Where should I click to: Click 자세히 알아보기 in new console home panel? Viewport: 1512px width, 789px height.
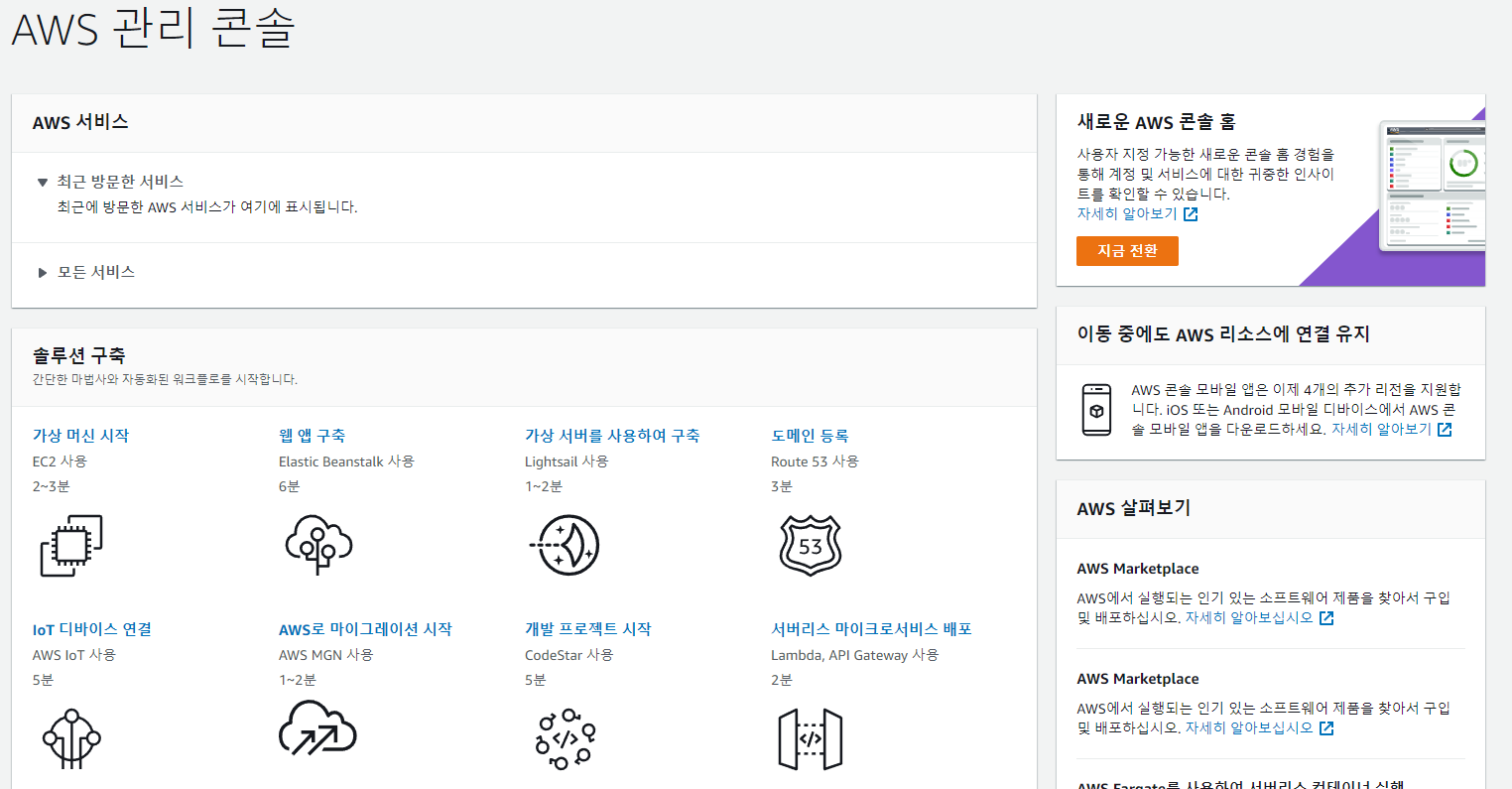[x=1127, y=214]
